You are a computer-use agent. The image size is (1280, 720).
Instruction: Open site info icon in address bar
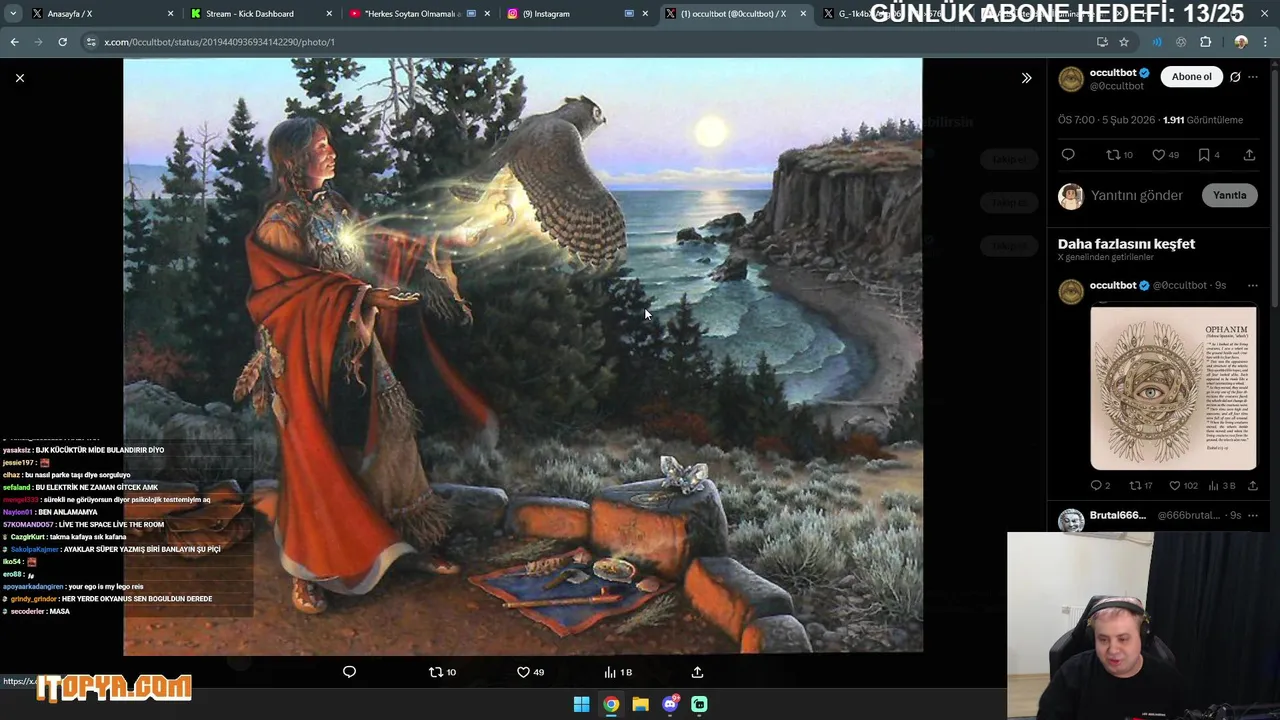point(91,42)
